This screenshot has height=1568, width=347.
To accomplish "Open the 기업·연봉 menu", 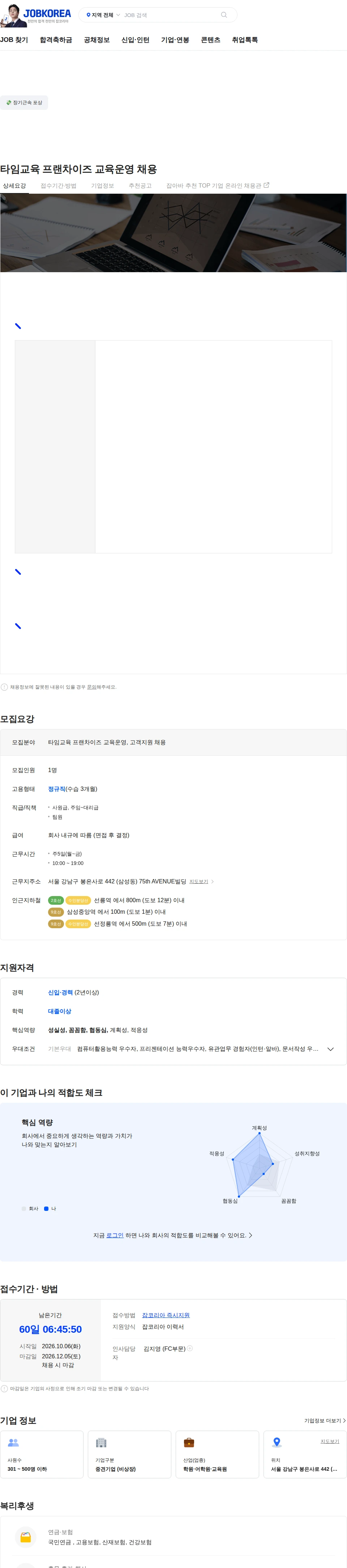I will pyautogui.click(x=175, y=39).
